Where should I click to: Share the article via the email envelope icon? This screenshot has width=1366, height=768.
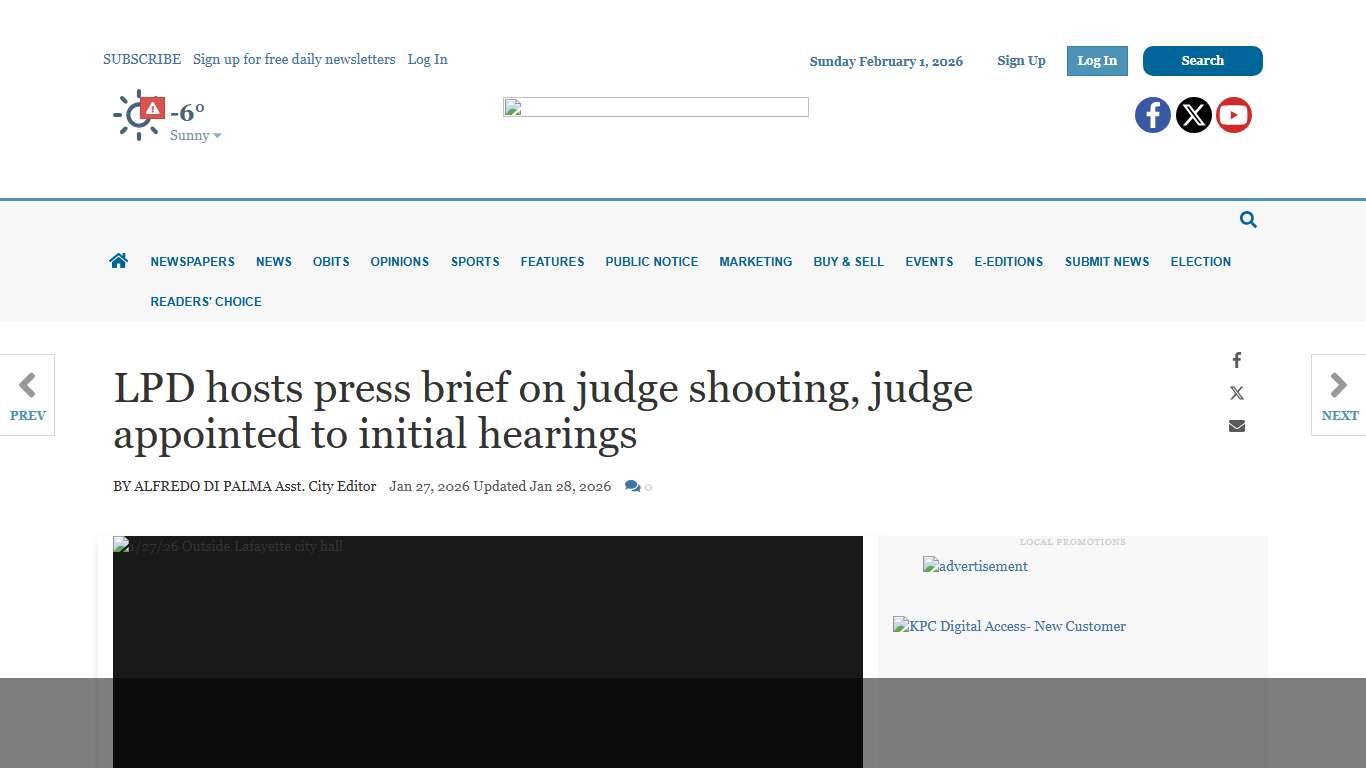pyautogui.click(x=1236, y=425)
